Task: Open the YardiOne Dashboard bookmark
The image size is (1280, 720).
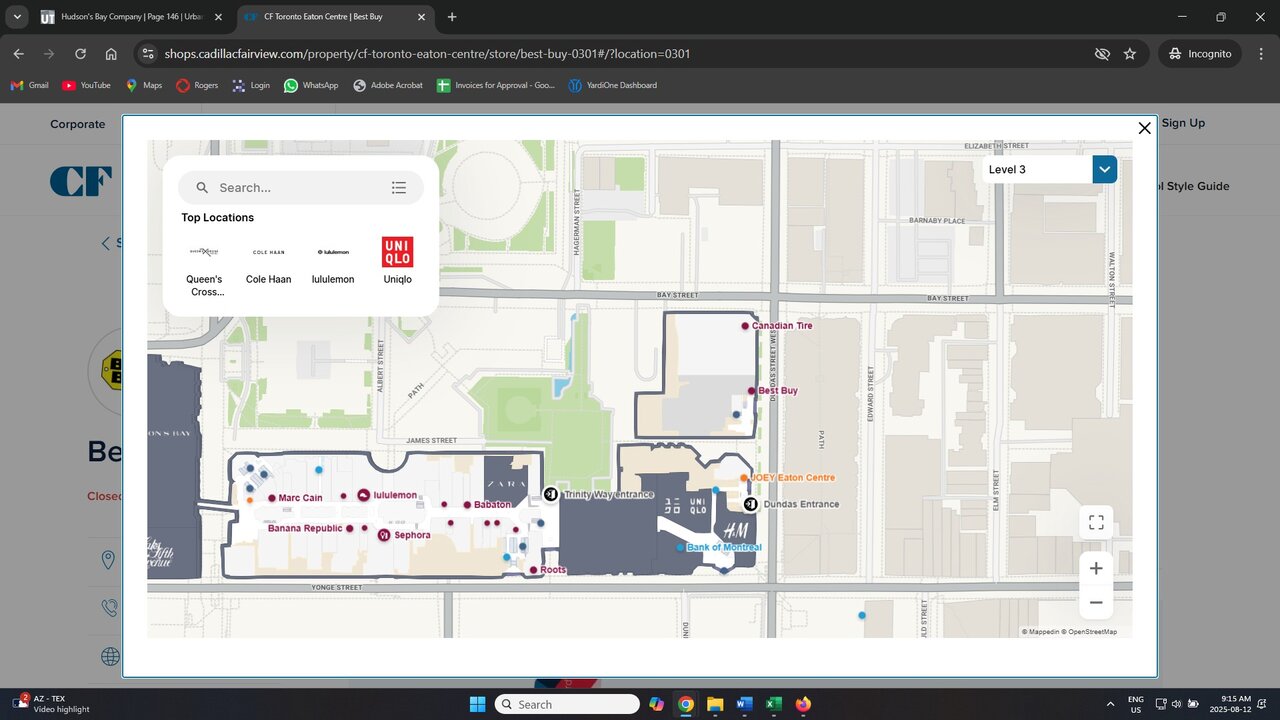Action: click(612, 86)
